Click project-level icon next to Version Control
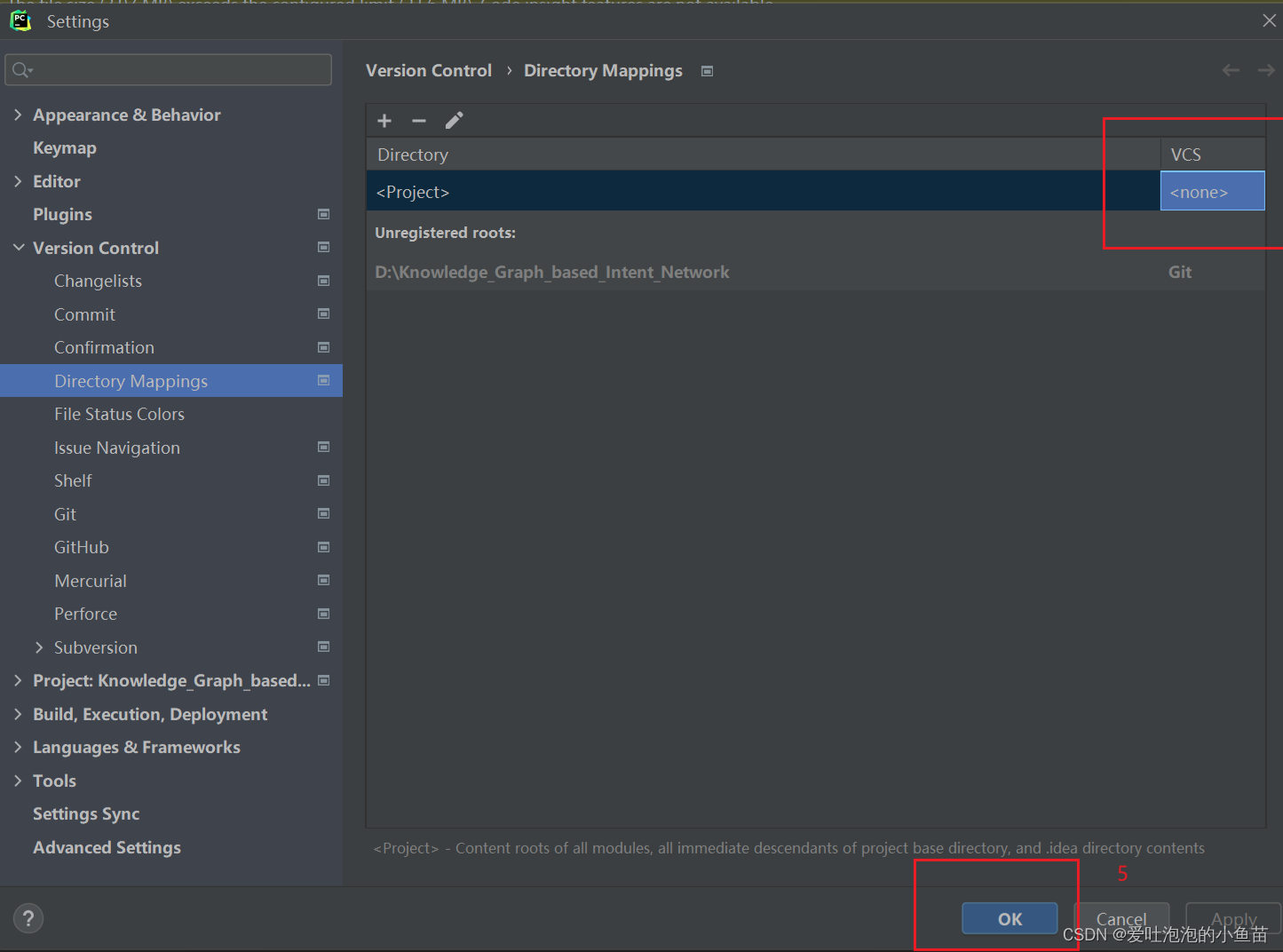The width and height of the screenshot is (1283, 952). (324, 248)
